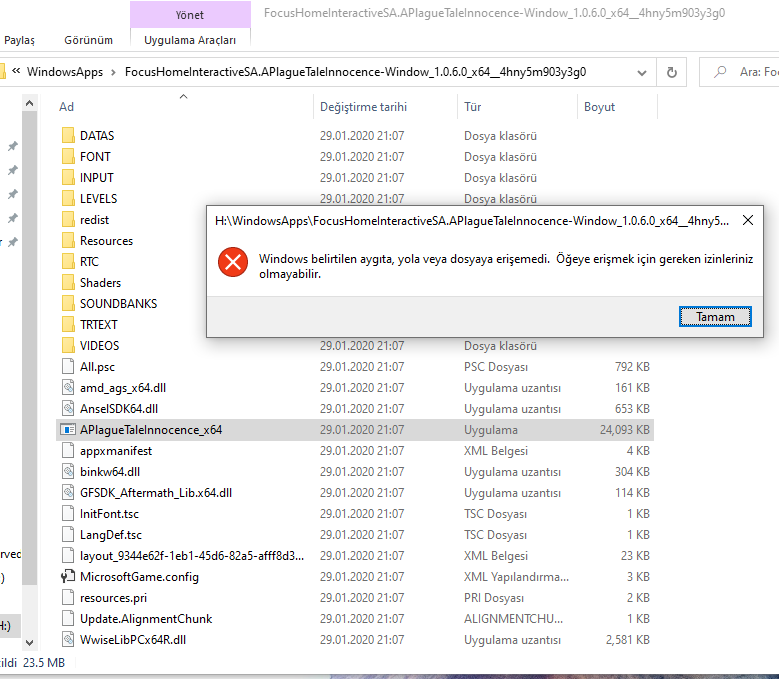Viewport: 779px width, 679px height.
Task: Click the 24,093 KB size cell
Action: tap(624, 430)
